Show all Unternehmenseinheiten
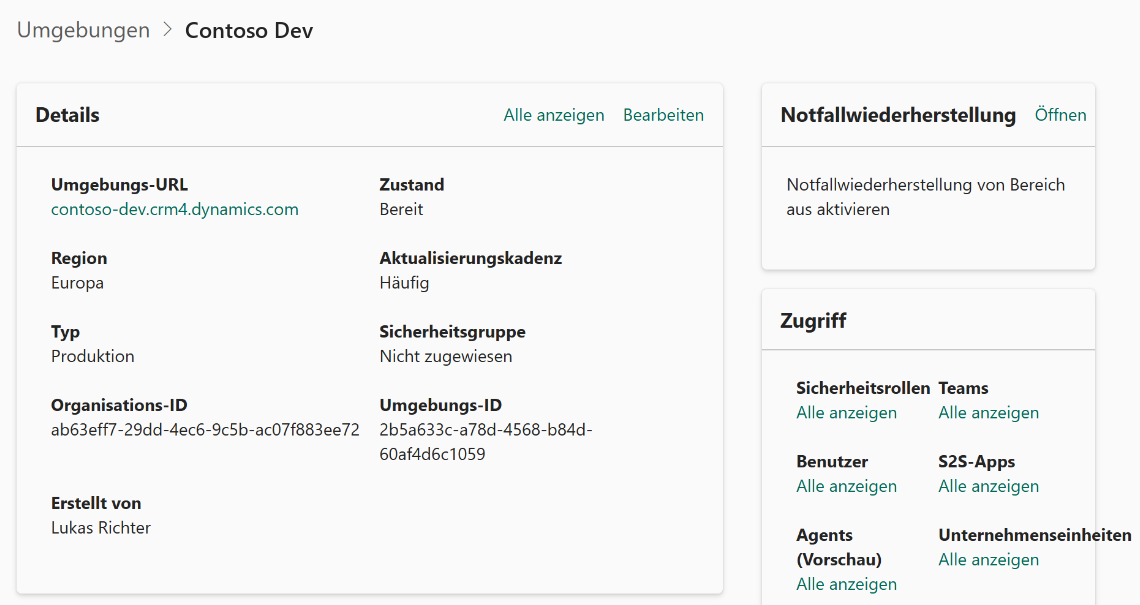 [x=988, y=560]
